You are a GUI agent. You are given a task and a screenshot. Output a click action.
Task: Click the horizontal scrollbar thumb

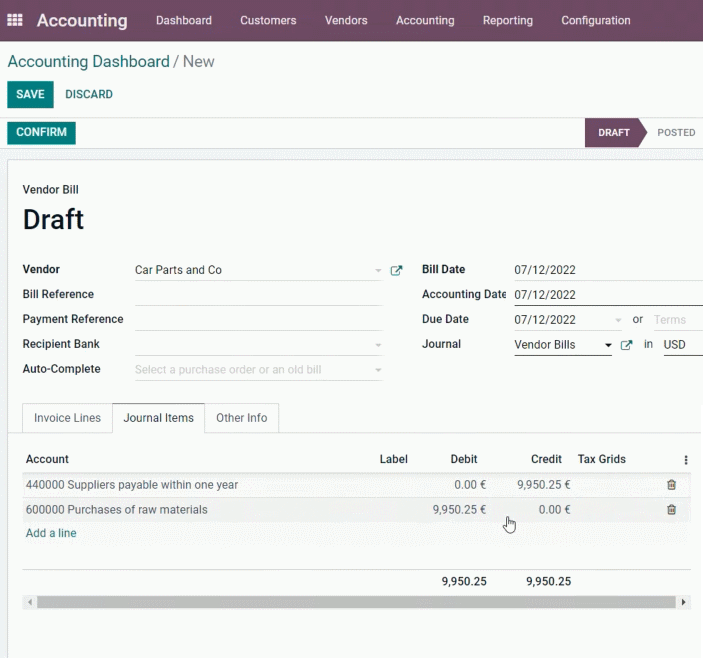(x=356, y=602)
